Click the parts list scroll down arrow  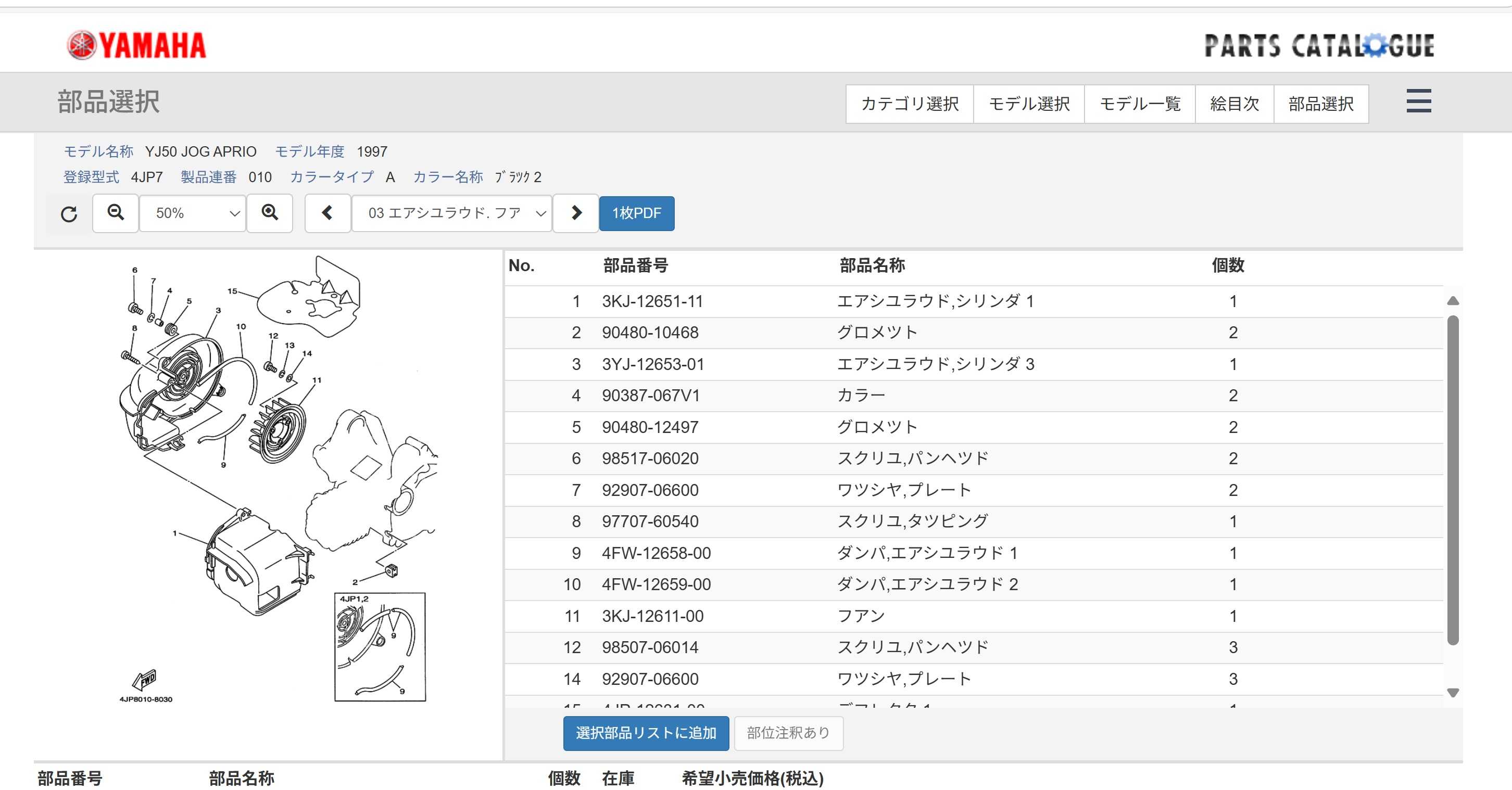click(1453, 693)
